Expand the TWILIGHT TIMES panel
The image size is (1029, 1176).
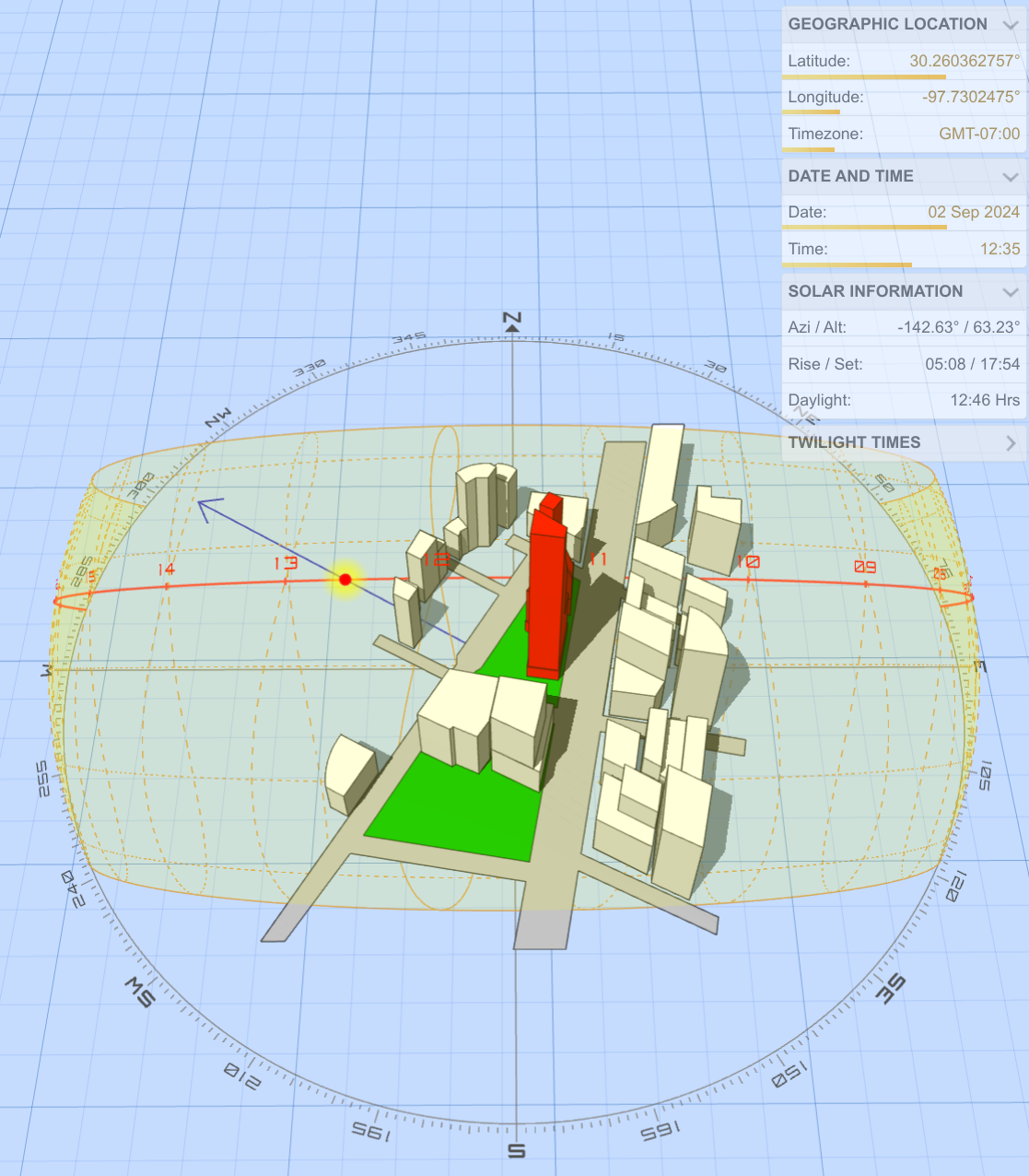point(1010,442)
